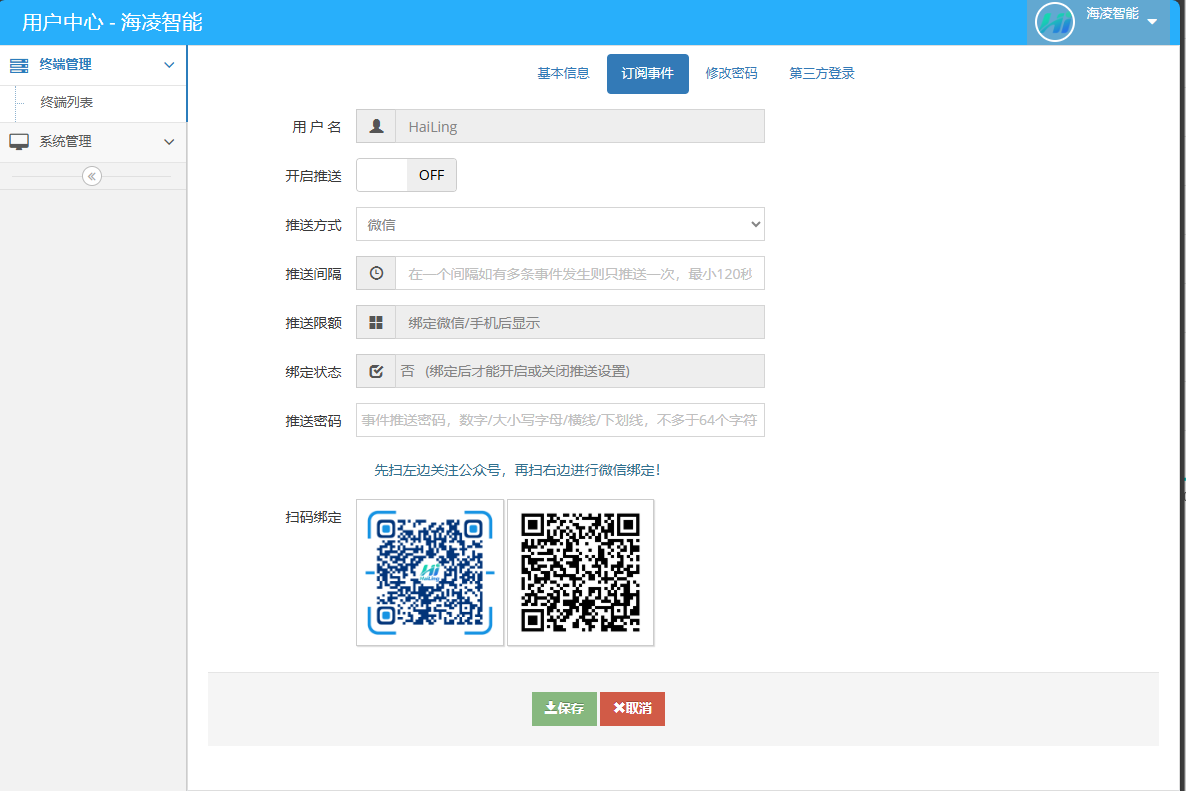
Task: Click the user avatar logo in header
Action: coord(1054,22)
